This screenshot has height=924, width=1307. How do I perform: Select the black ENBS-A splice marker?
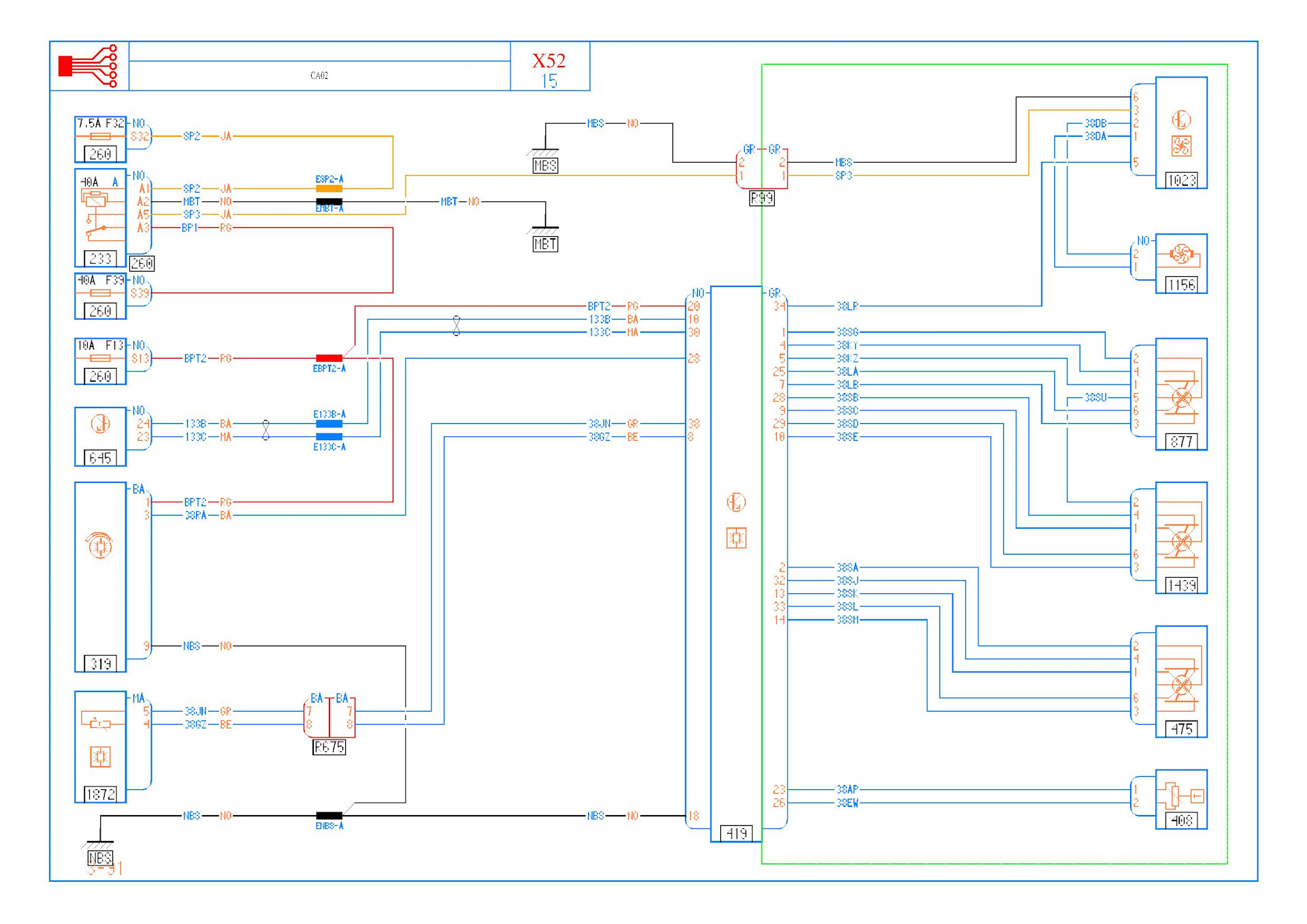pyautogui.click(x=329, y=815)
